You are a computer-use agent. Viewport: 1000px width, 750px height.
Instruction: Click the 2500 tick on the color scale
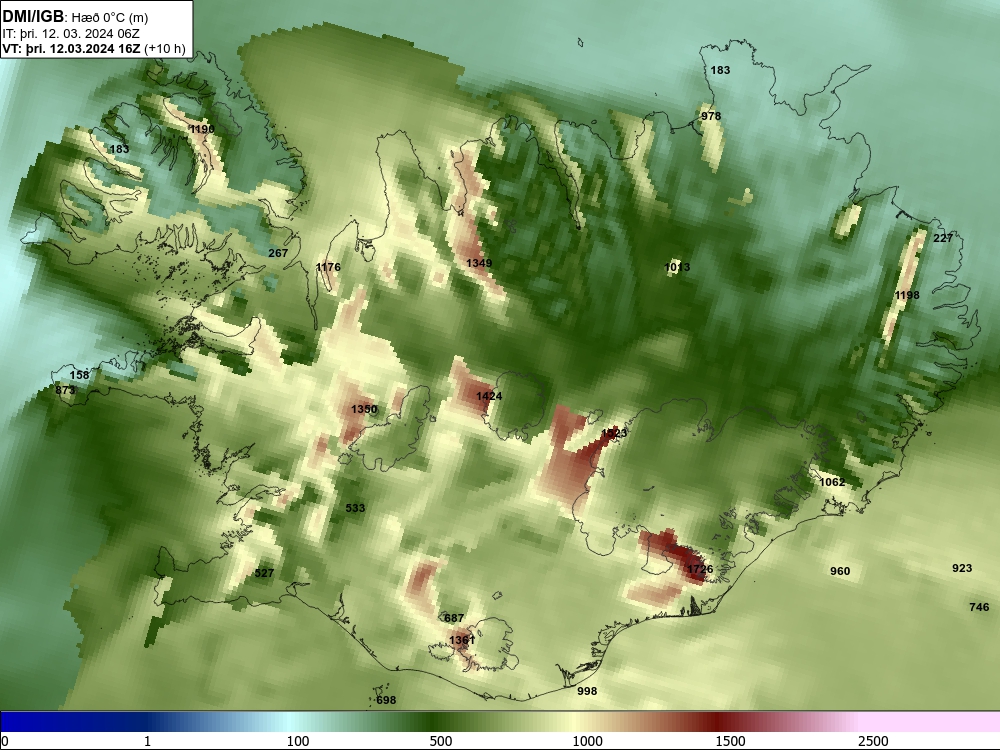click(873, 741)
